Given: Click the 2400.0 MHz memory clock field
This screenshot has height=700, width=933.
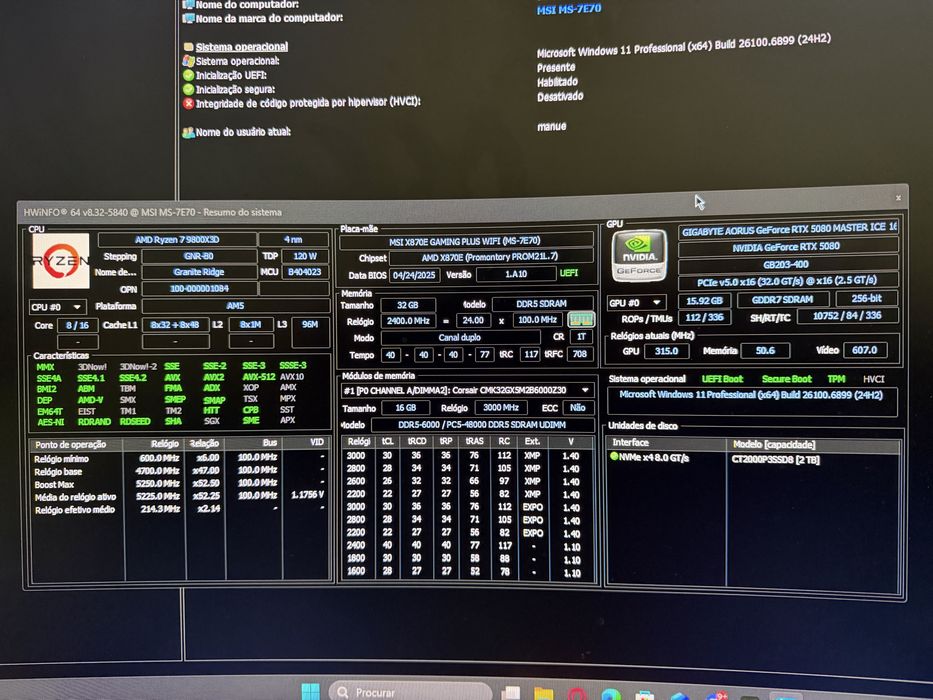Looking at the screenshot, I should click(x=408, y=320).
